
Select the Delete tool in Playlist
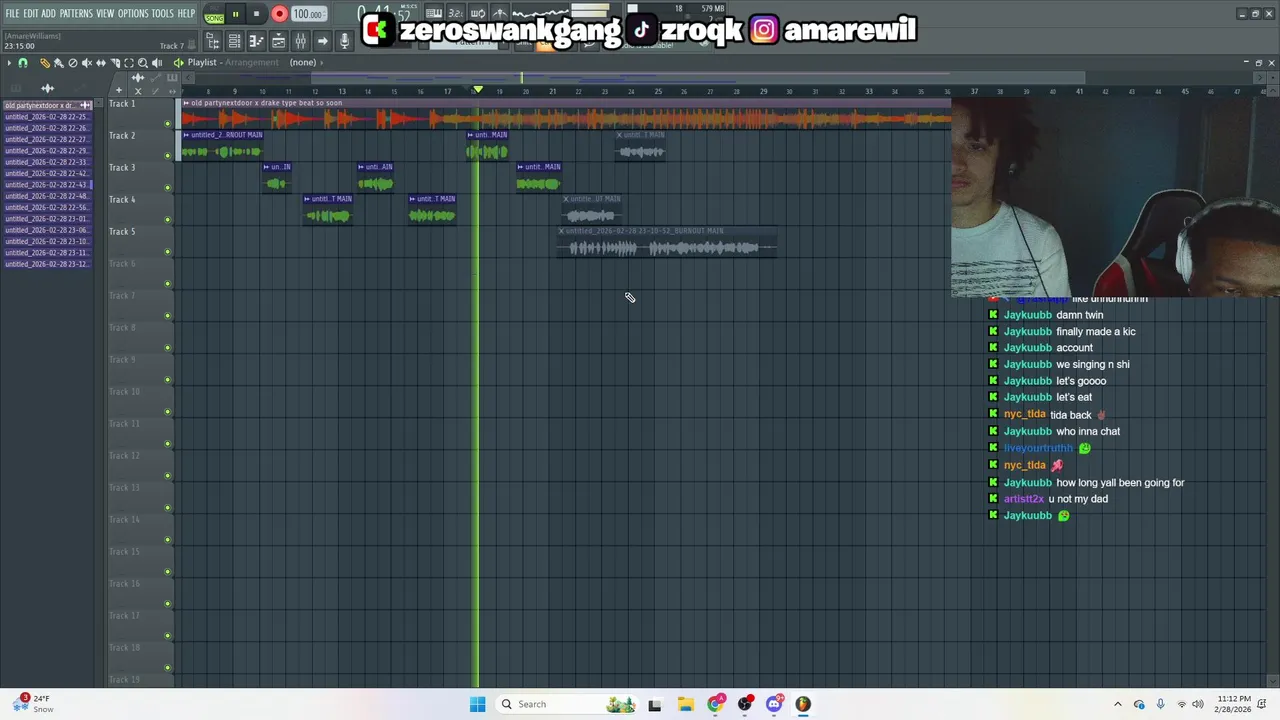click(72, 63)
